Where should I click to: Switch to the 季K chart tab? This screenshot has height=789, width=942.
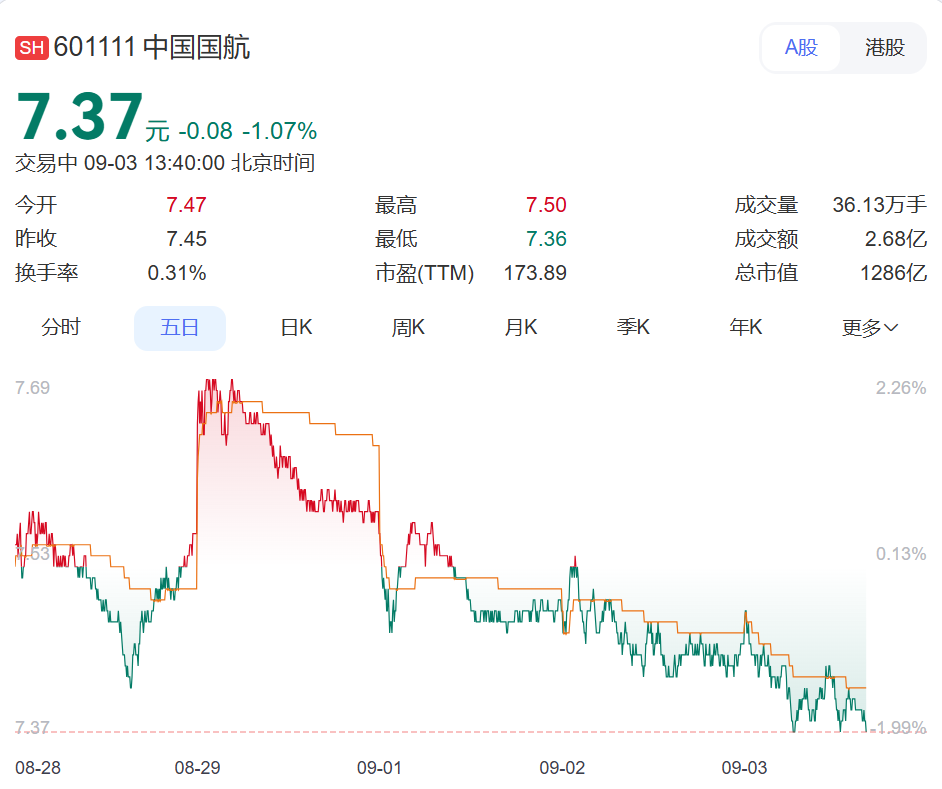point(633,328)
